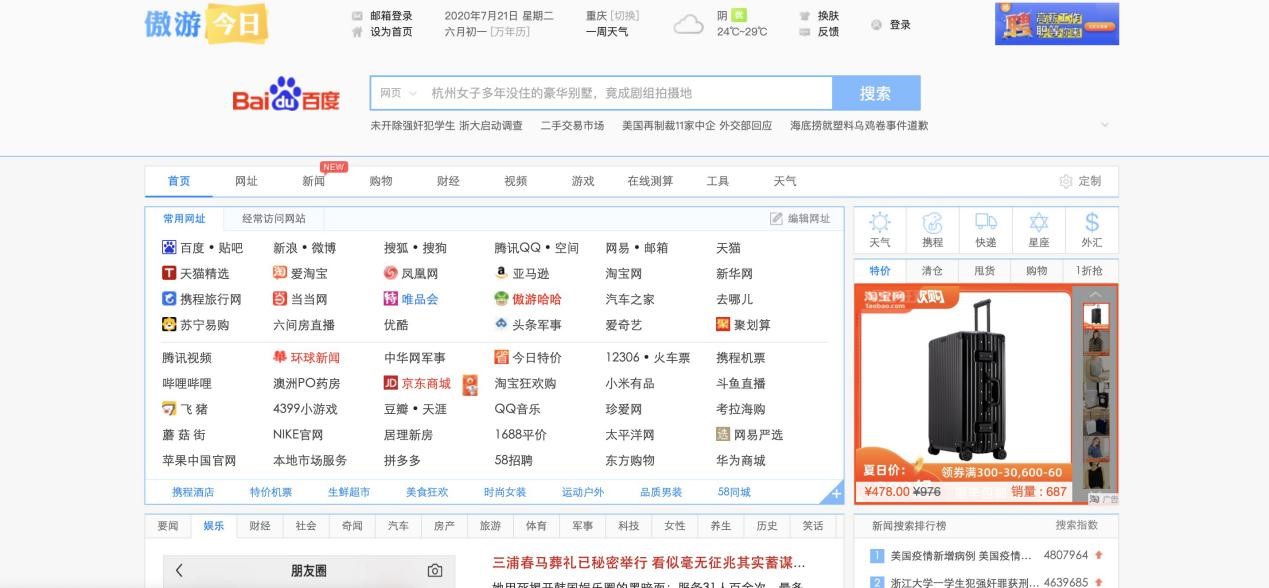1269x588 pixels.
Task: Click the 三浦春马 news headline
Action: (x=649, y=561)
